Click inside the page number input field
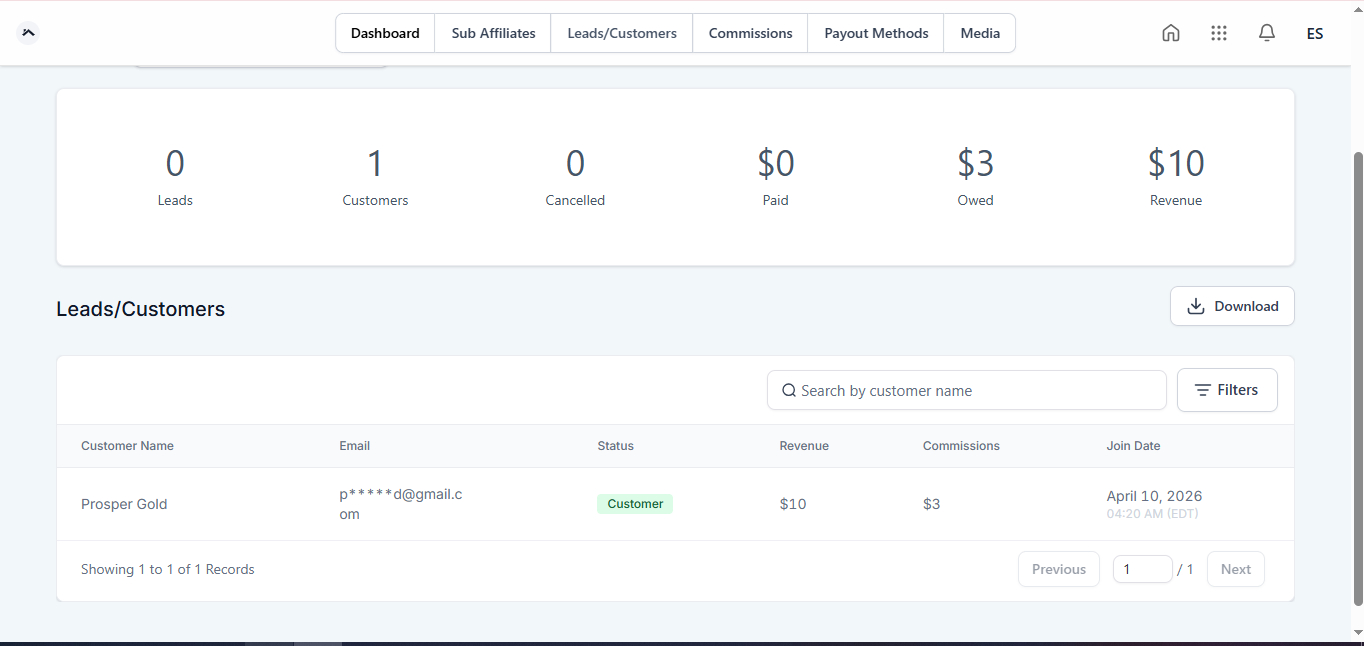 coord(1142,568)
